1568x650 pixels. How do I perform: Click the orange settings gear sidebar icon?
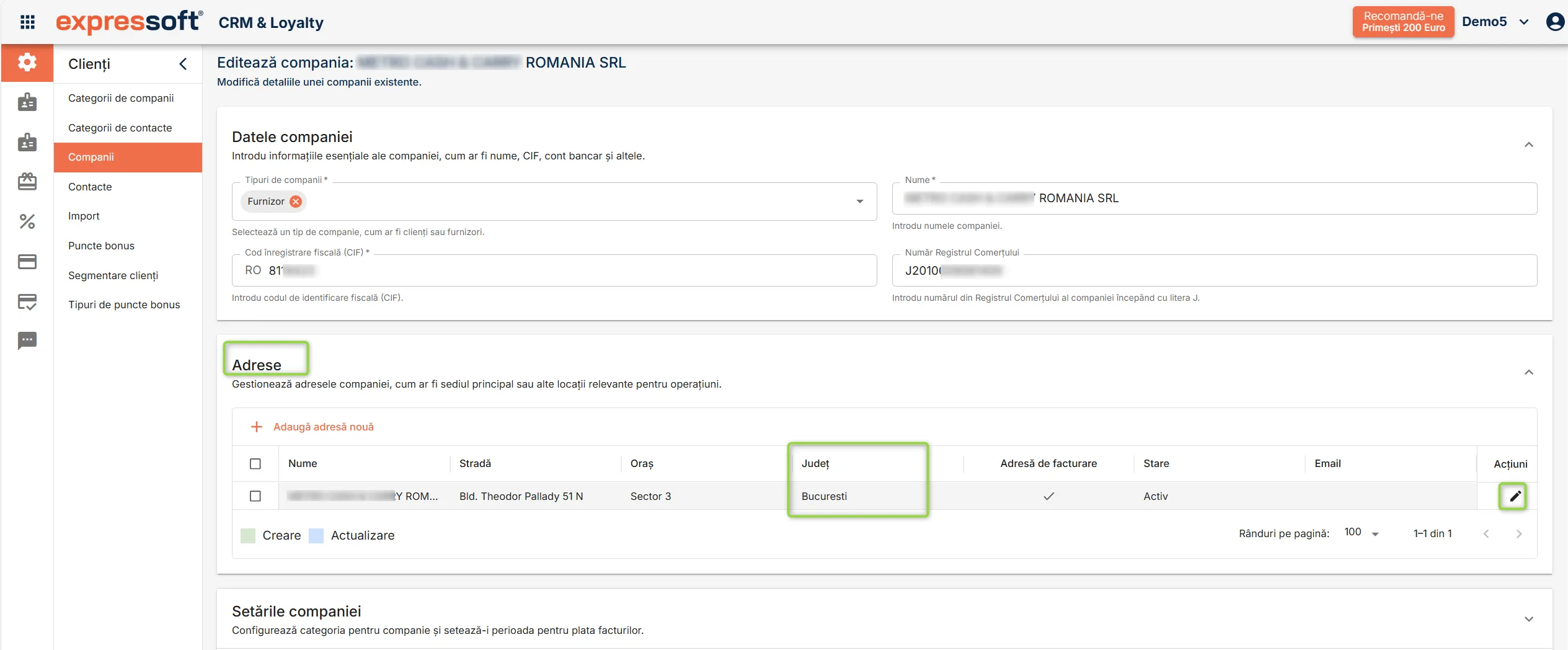pyautogui.click(x=27, y=63)
